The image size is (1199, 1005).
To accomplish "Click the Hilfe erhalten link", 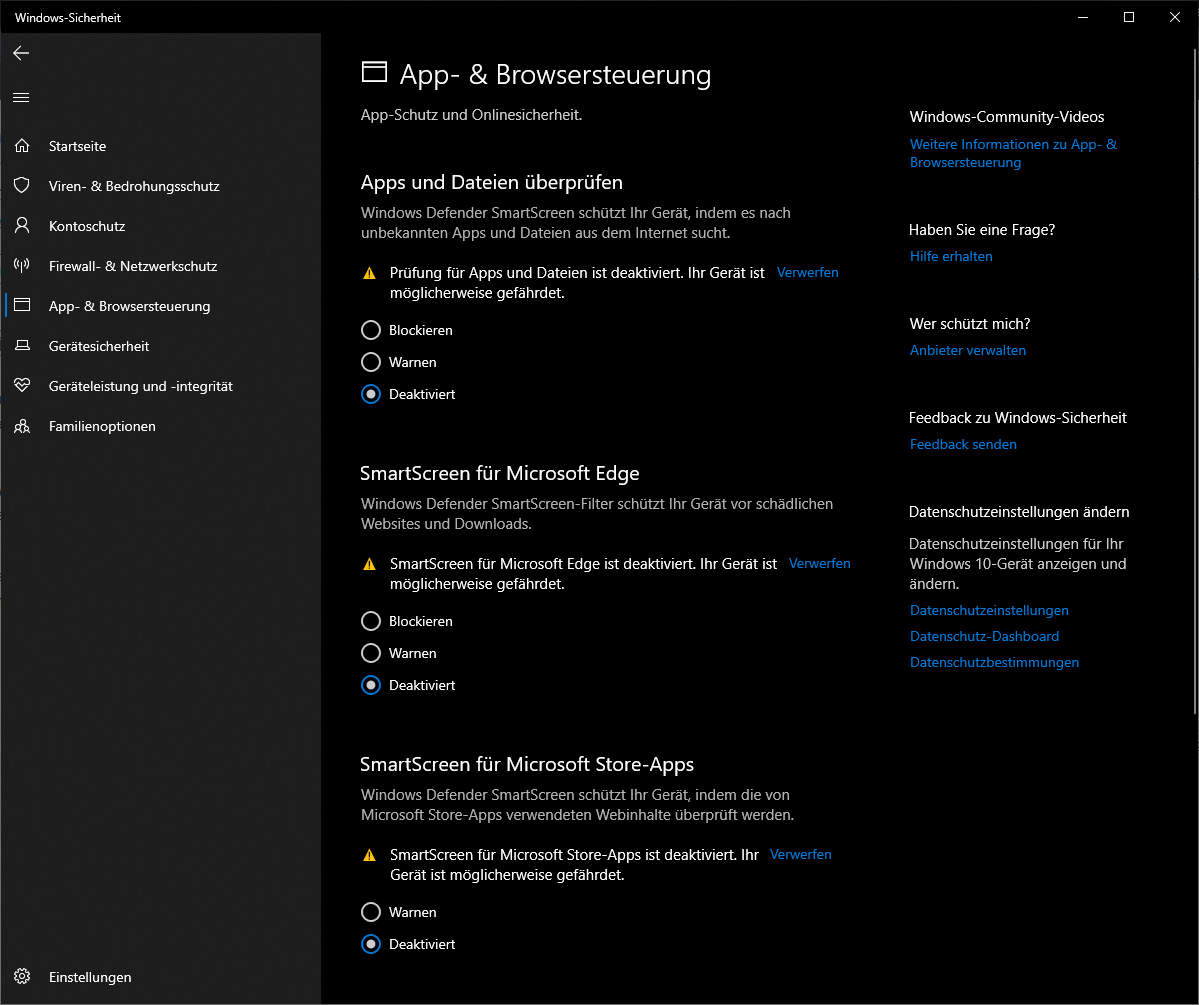I will 951,256.
